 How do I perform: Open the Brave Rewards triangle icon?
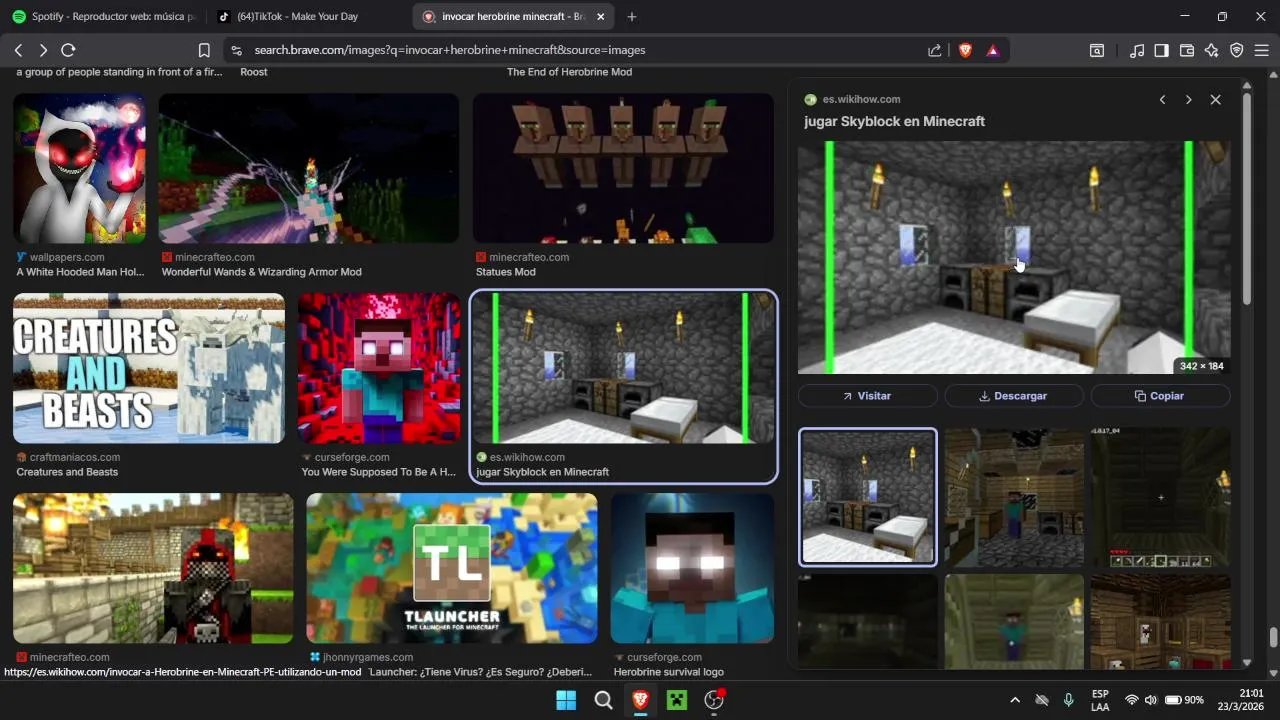pos(993,50)
